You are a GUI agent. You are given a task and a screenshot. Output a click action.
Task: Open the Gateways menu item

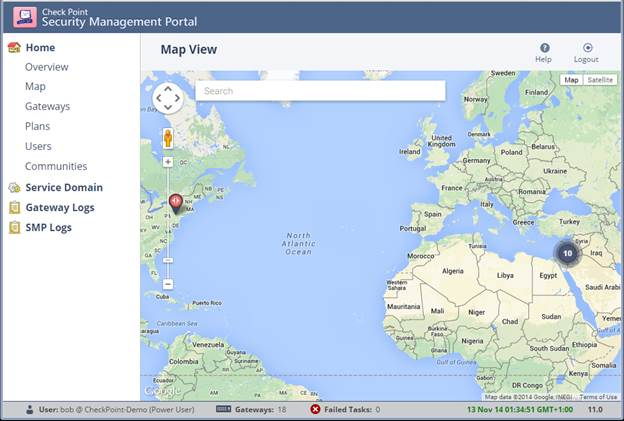47,106
